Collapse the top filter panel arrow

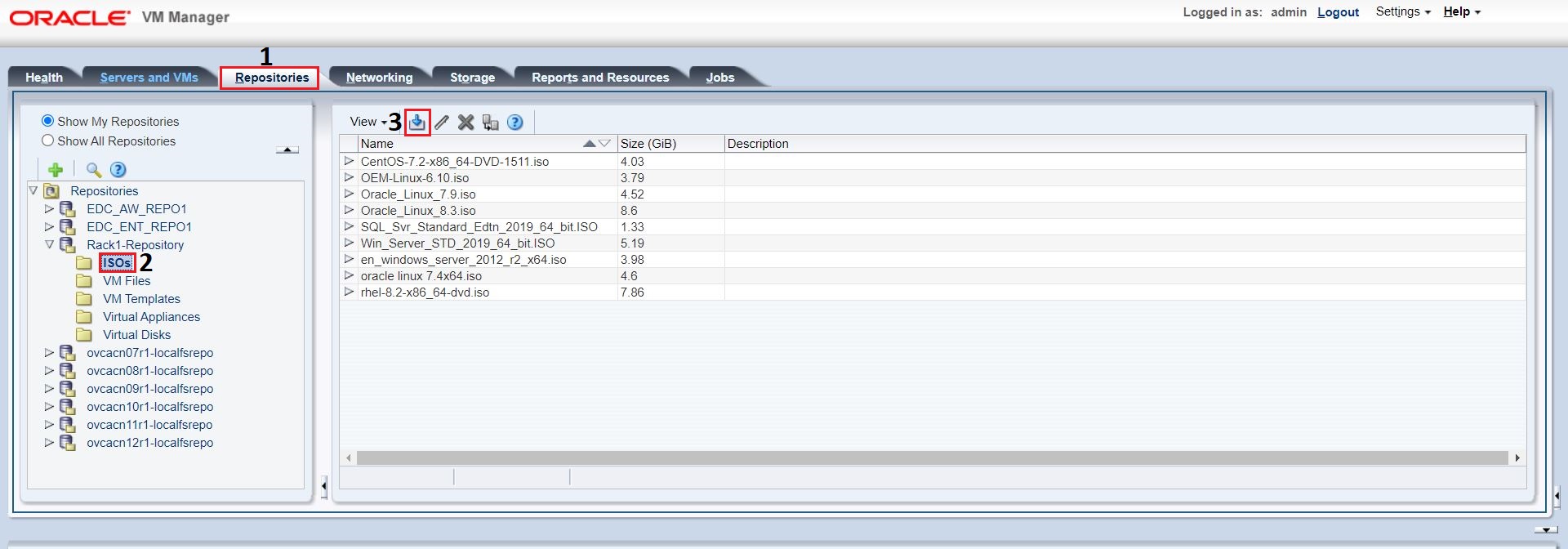click(287, 150)
